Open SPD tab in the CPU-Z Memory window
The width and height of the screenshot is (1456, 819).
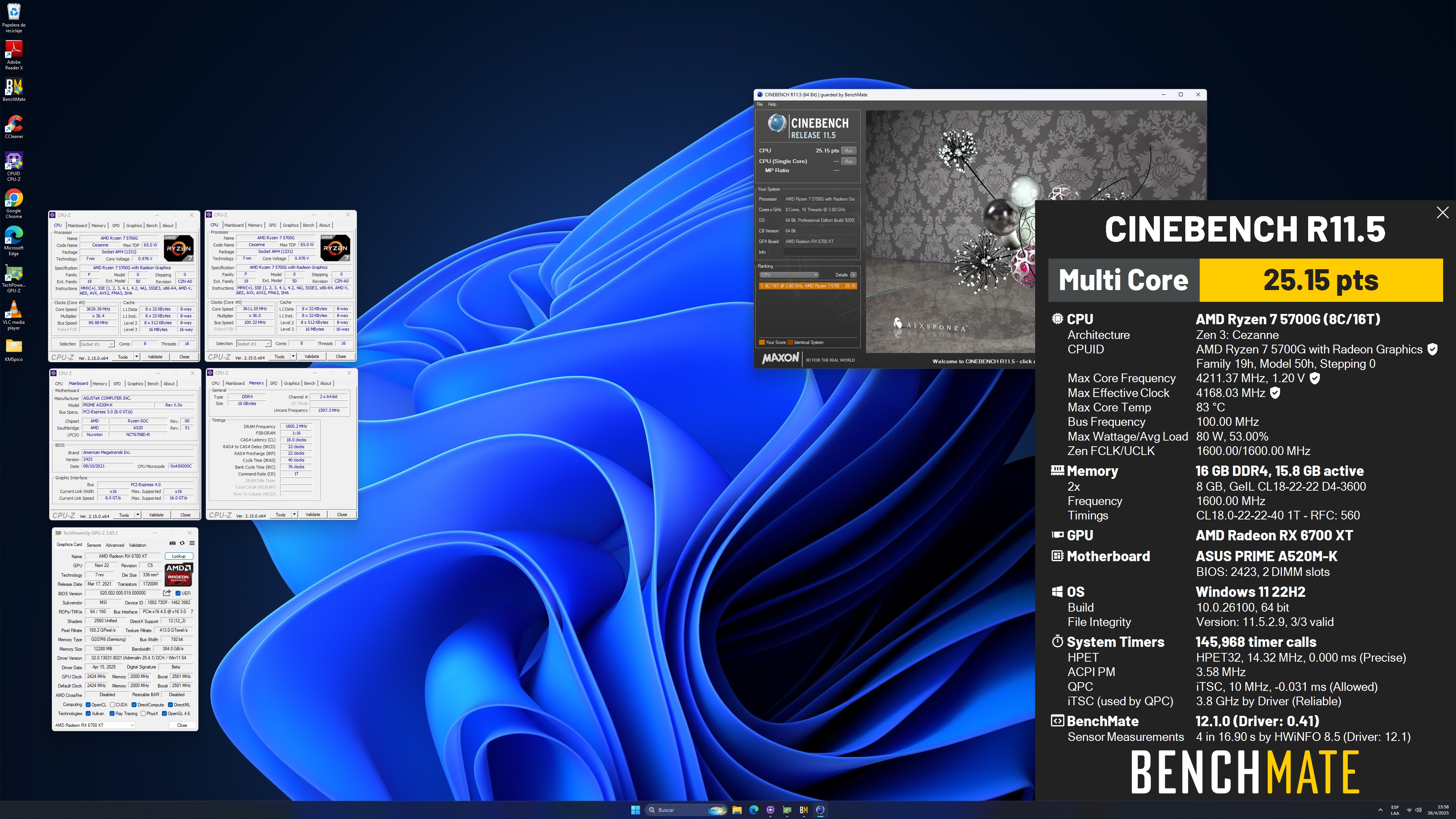[x=273, y=383]
